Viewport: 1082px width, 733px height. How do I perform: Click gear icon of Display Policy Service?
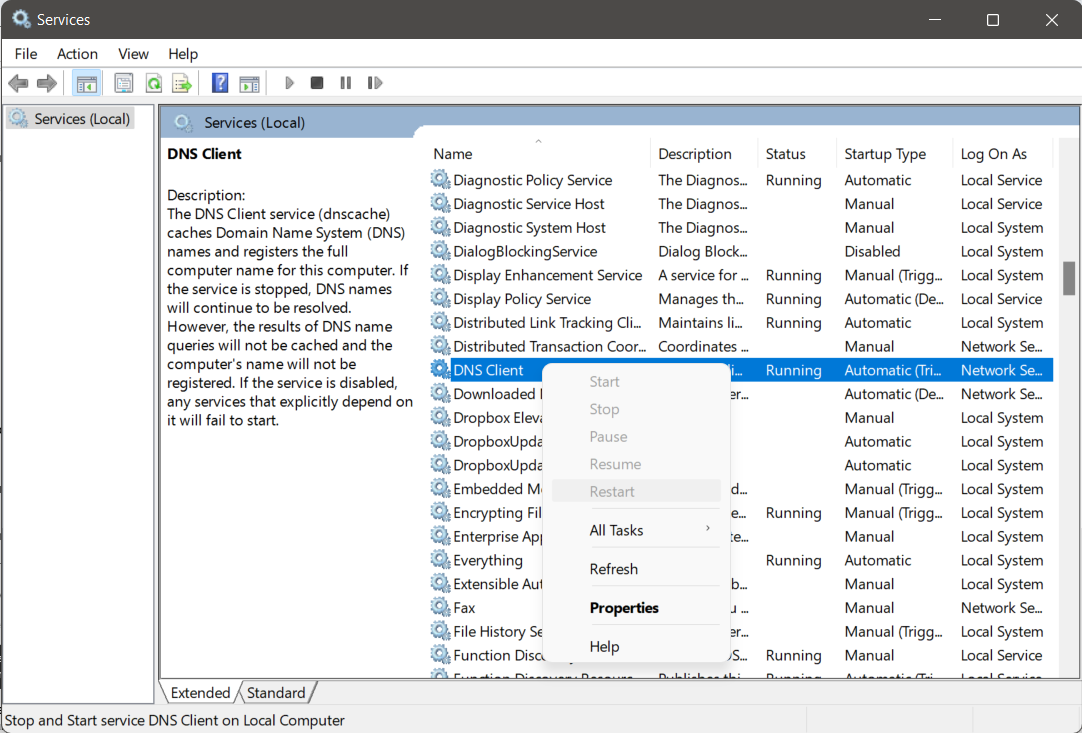point(440,298)
